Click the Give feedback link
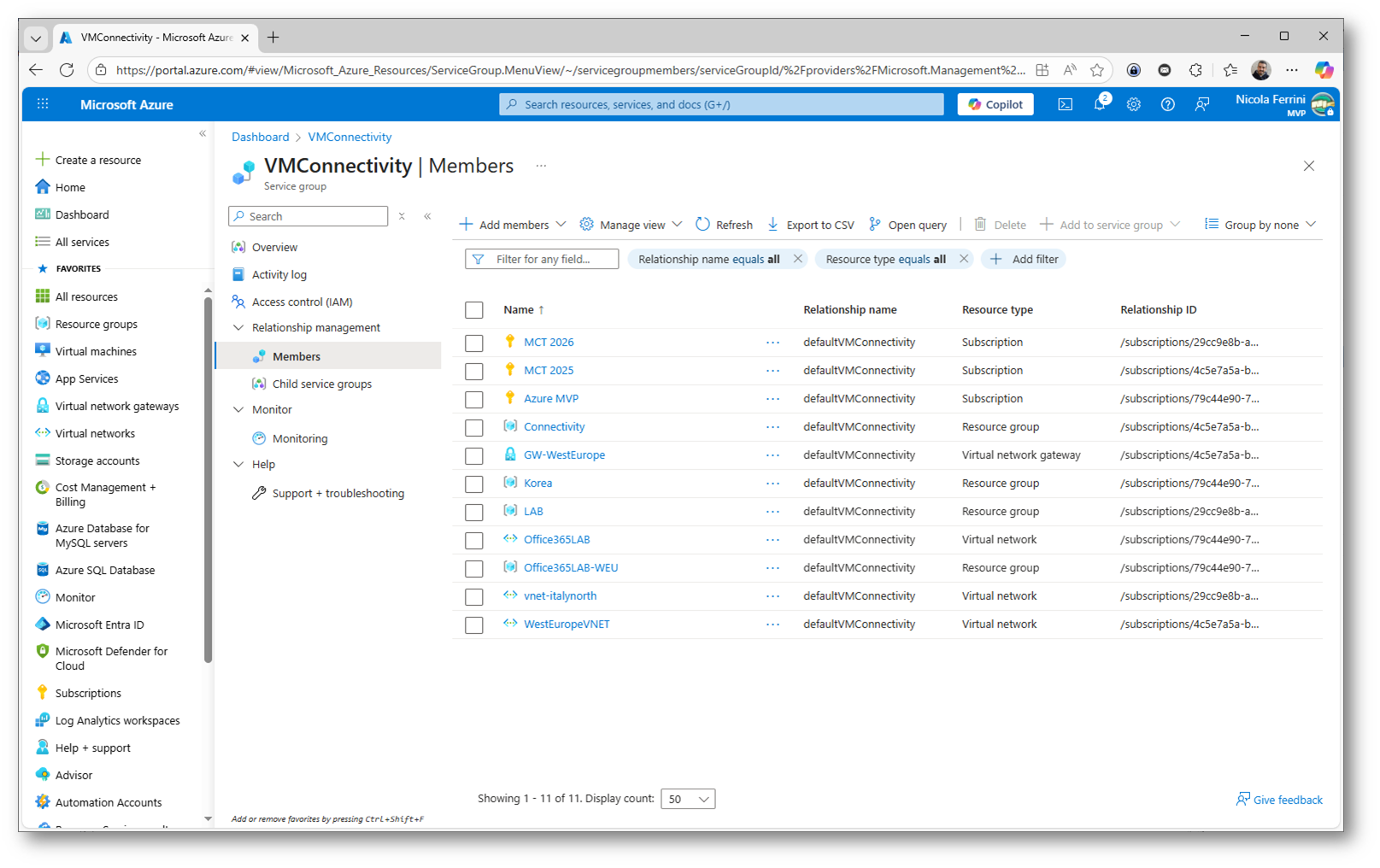The width and height of the screenshot is (1380, 868). click(1279, 800)
